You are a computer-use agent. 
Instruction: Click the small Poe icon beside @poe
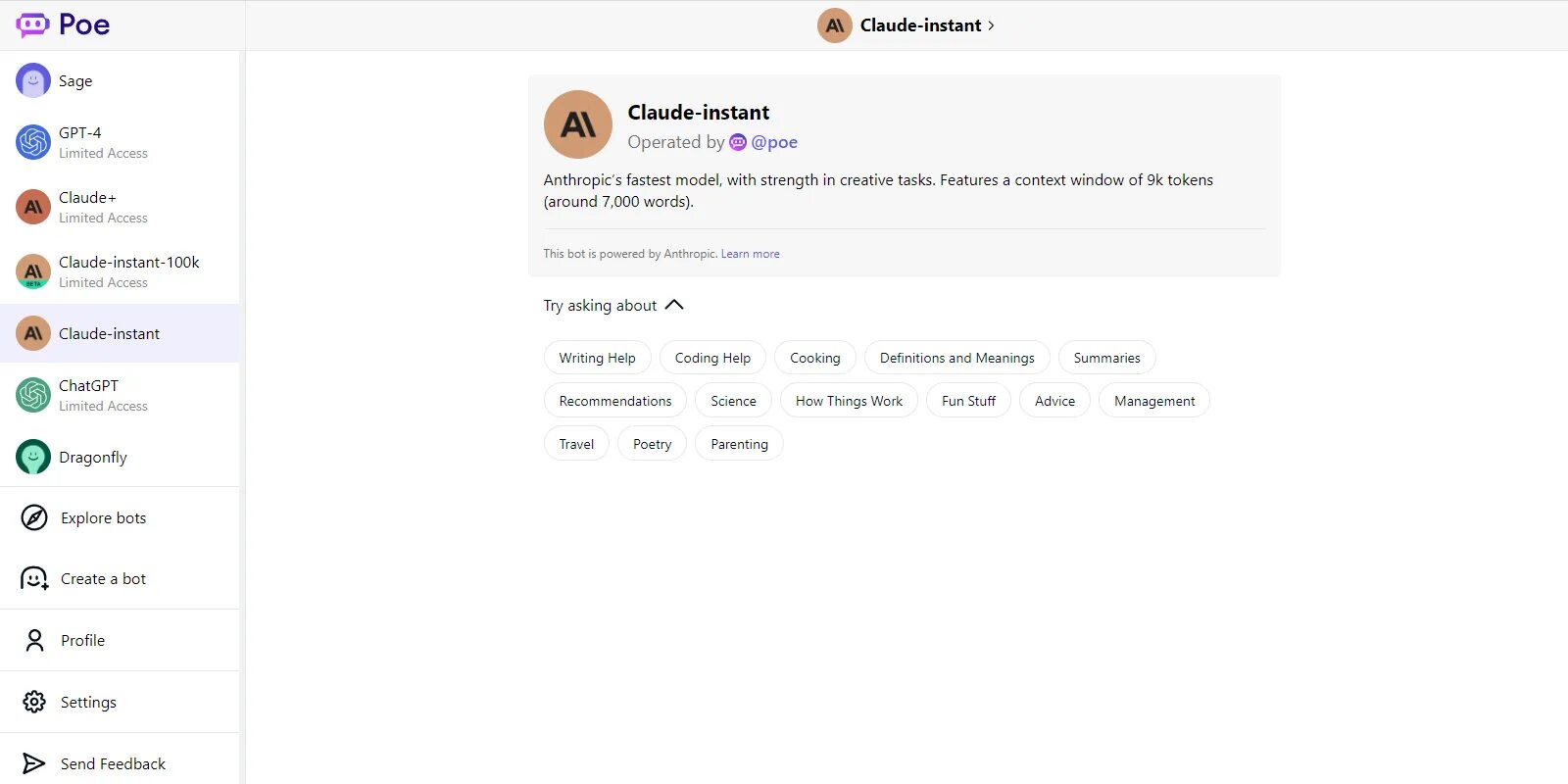tap(738, 142)
